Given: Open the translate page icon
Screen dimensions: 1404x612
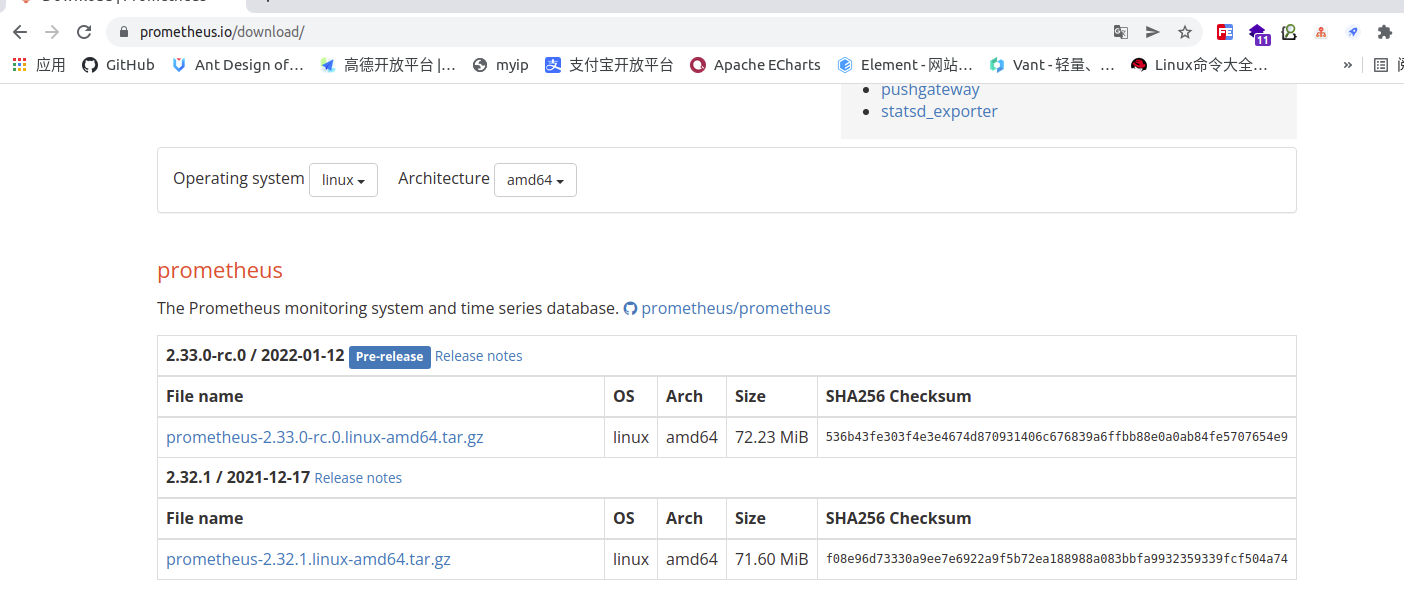Looking at the screenshot, I should tap(1121, 32).
